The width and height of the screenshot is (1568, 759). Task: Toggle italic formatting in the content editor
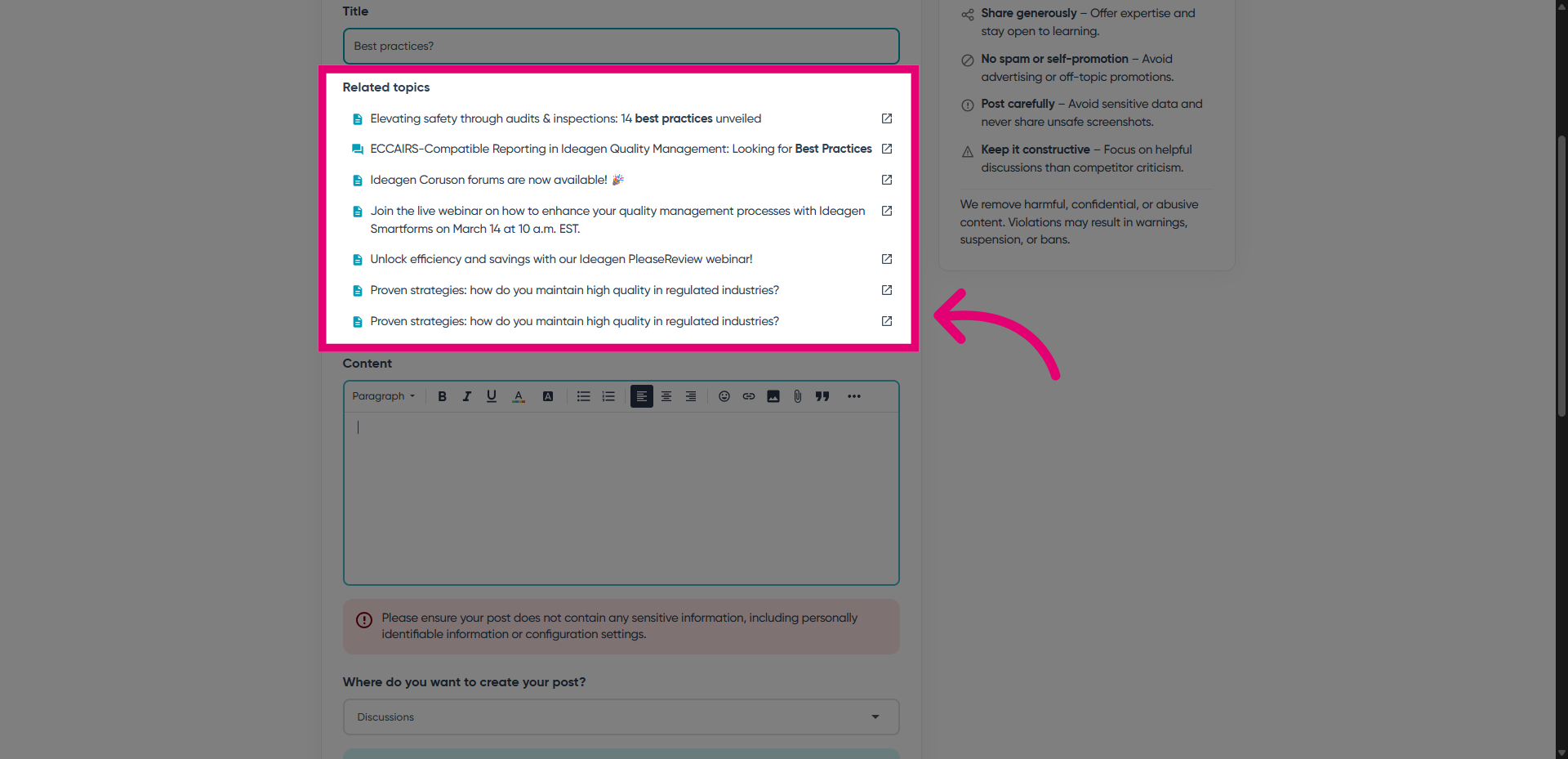pos(466,396)
